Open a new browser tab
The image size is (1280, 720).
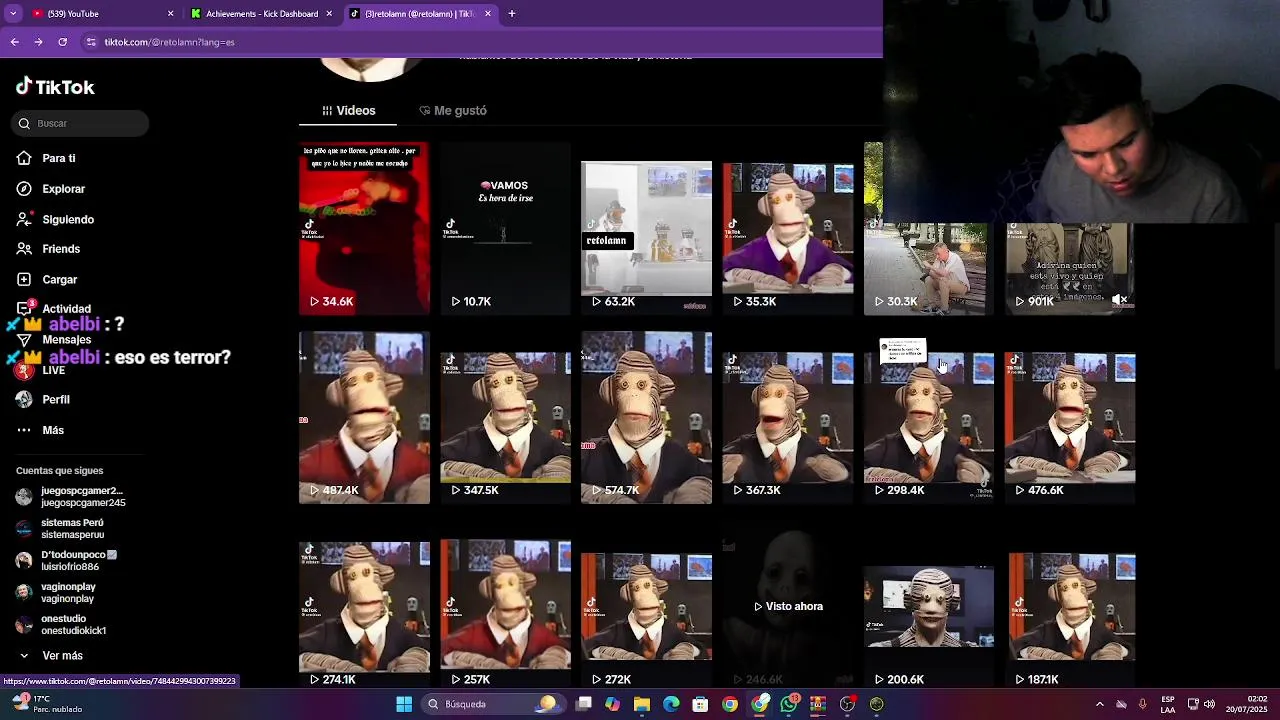(x=511, y=14)
